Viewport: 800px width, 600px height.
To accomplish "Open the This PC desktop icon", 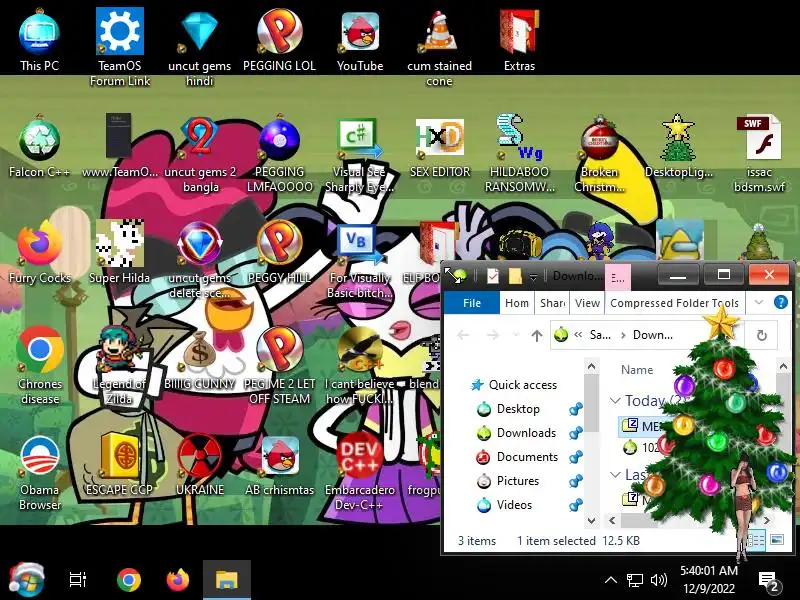I will [39, 41].
